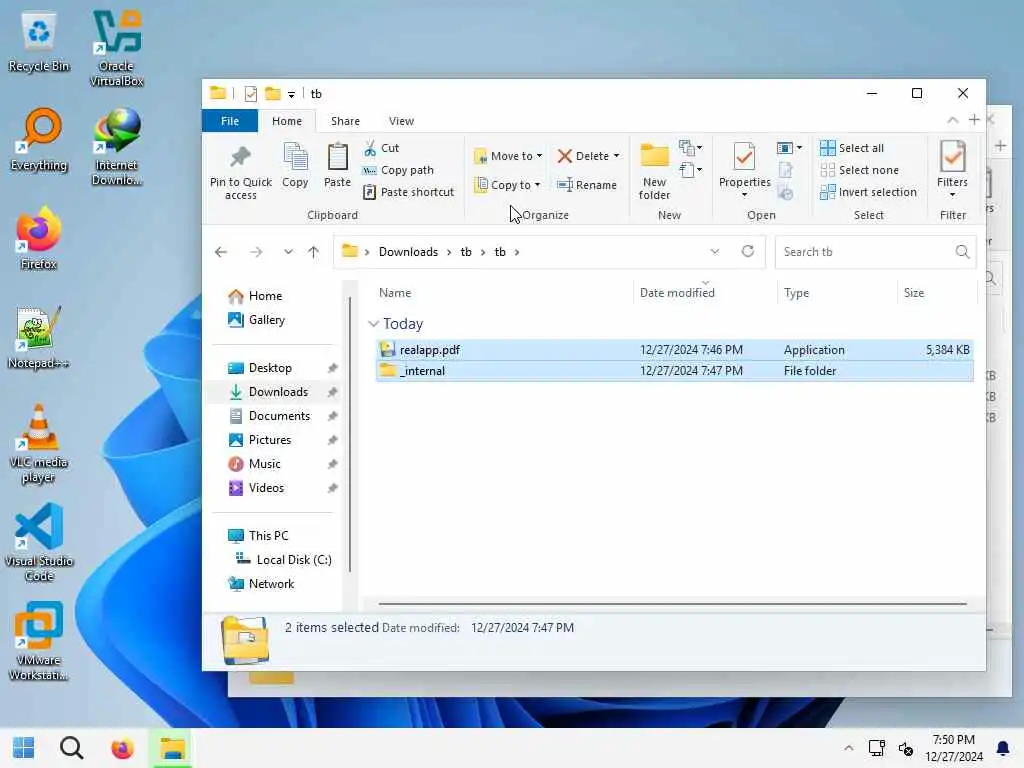The width and height of the screenshot is (1024, 768).
Task: Select the realapp.pdf file
Action: tap(675, 350)
